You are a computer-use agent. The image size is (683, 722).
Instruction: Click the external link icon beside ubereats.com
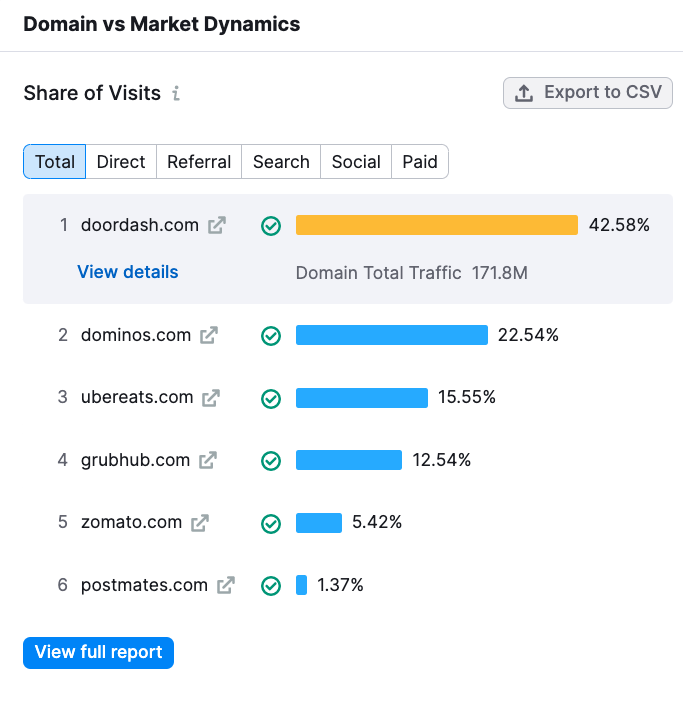click(211, 398)
